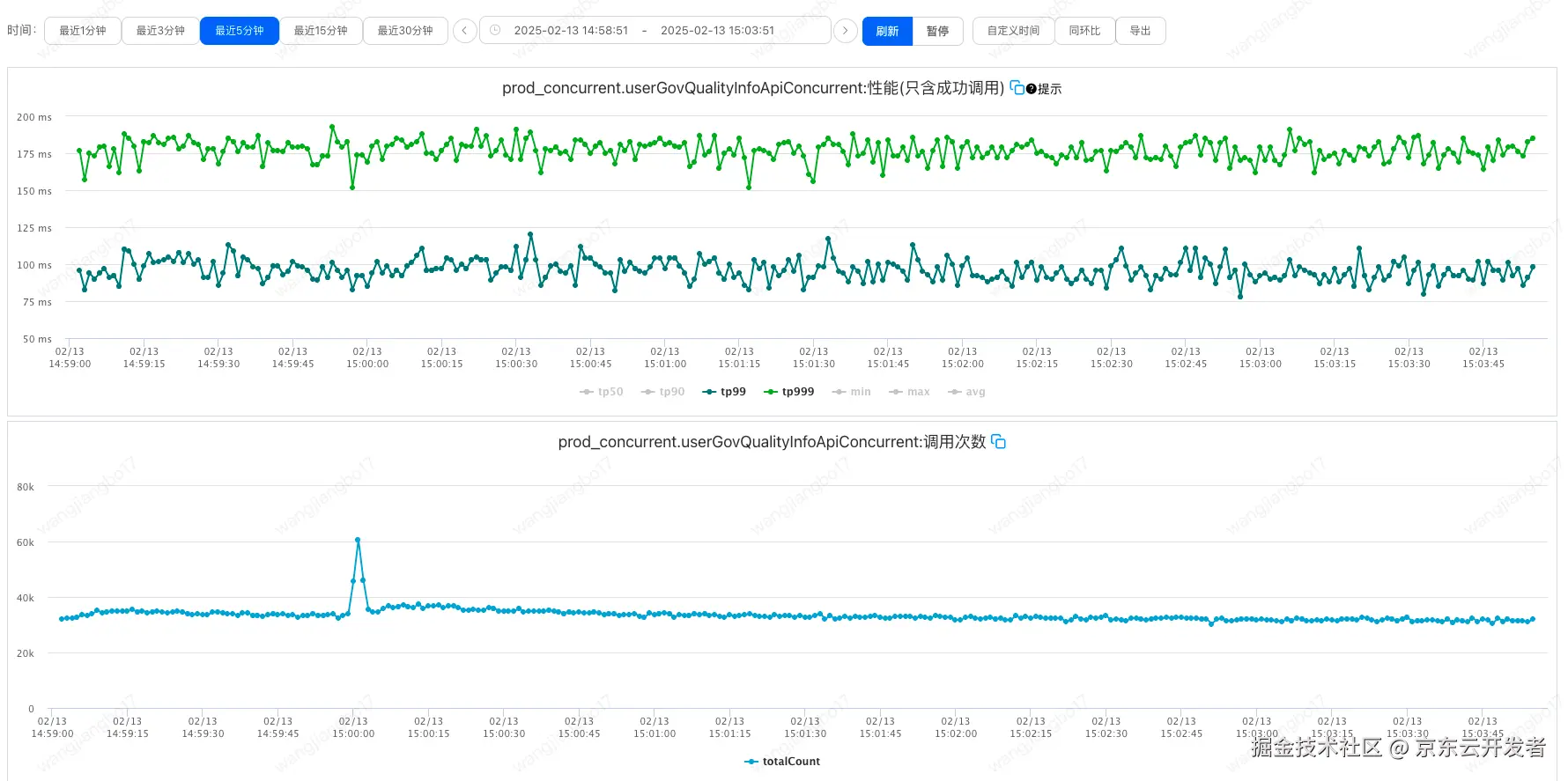
Task: Click the start datetime input field
Action: pyautogui.click(x=571, y=31)
